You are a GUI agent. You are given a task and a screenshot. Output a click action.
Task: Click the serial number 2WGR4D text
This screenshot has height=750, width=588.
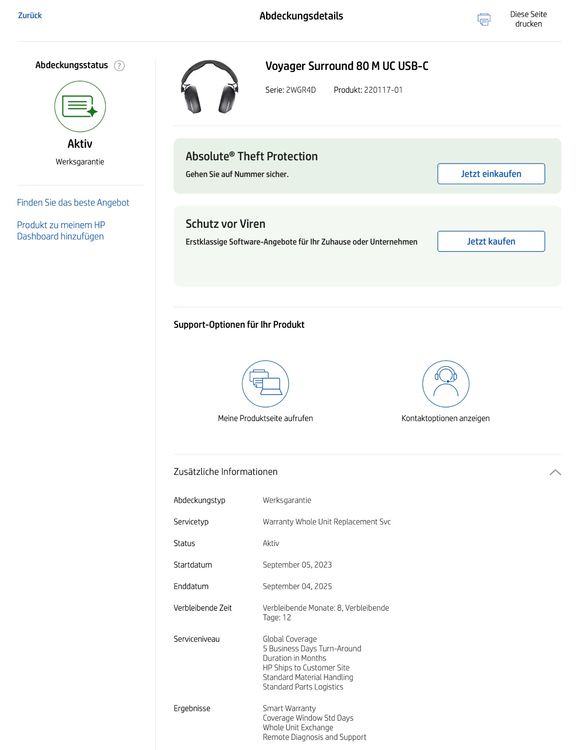[301, 90]
